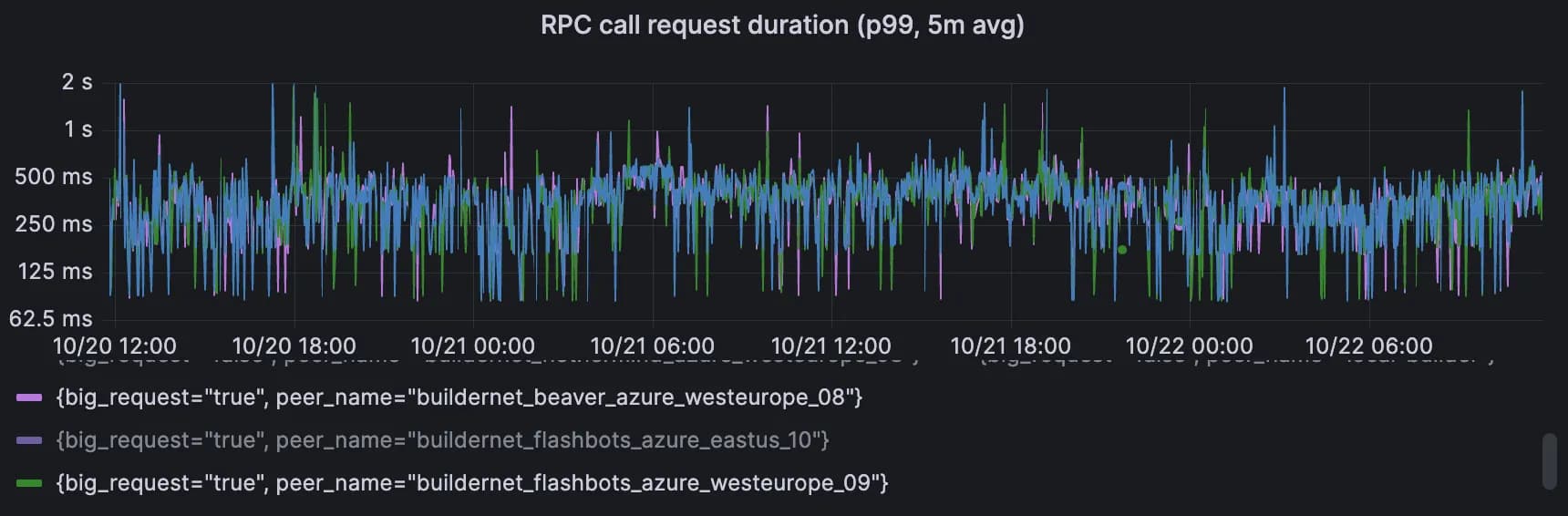Toggle the buildernet_flashbots_azure_eastus_10 legend series
The height and width of the screenshot is (516, 1568).
[442, 440]
